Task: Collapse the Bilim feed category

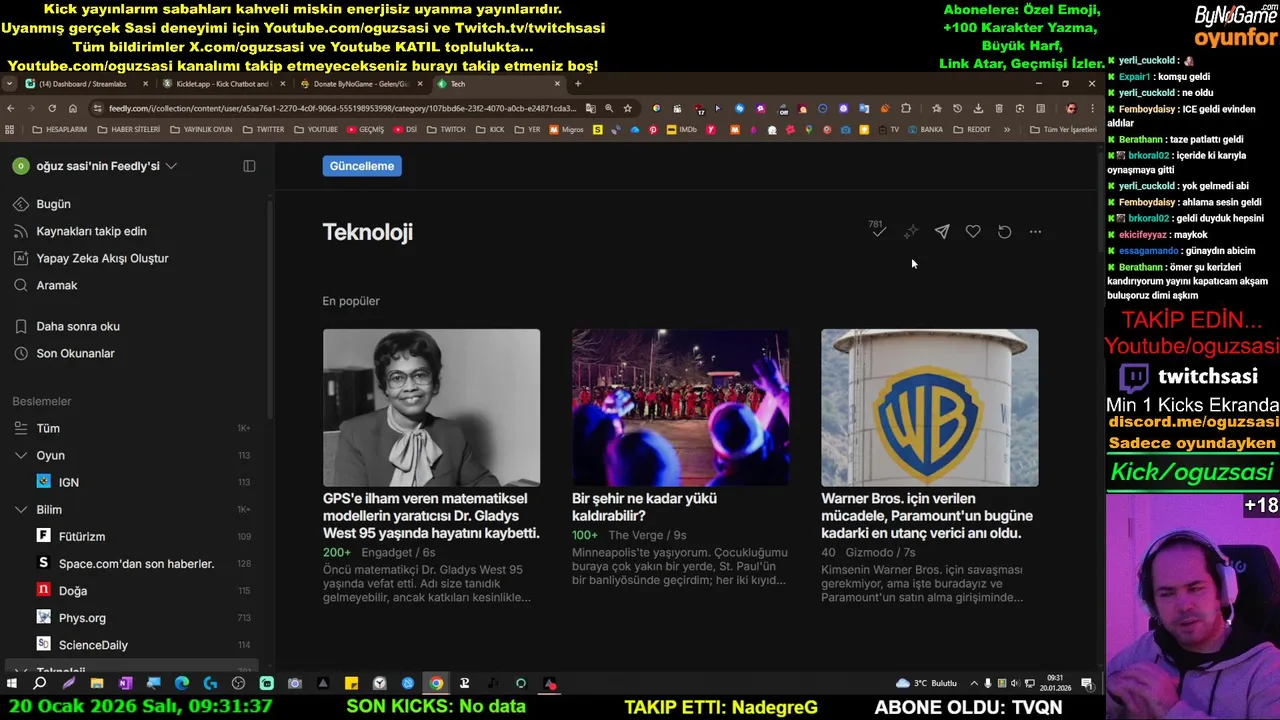Action: (x=21, y=509)
